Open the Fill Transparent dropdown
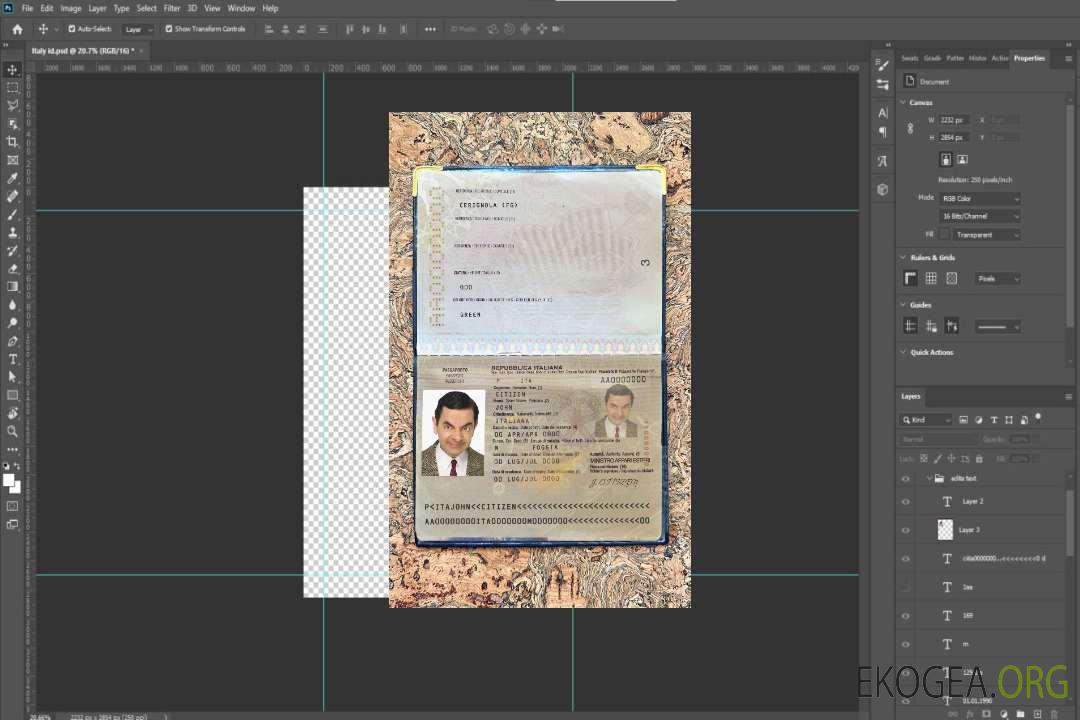This screenshot has width=1080, height=720. [986, 235]
